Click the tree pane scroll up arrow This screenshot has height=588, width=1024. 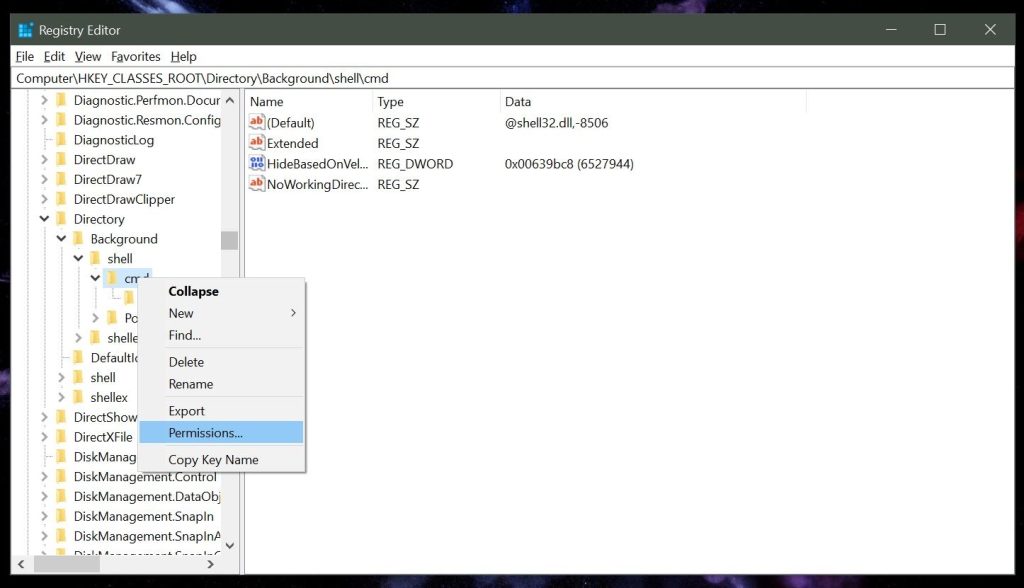(x=230, y=101)
